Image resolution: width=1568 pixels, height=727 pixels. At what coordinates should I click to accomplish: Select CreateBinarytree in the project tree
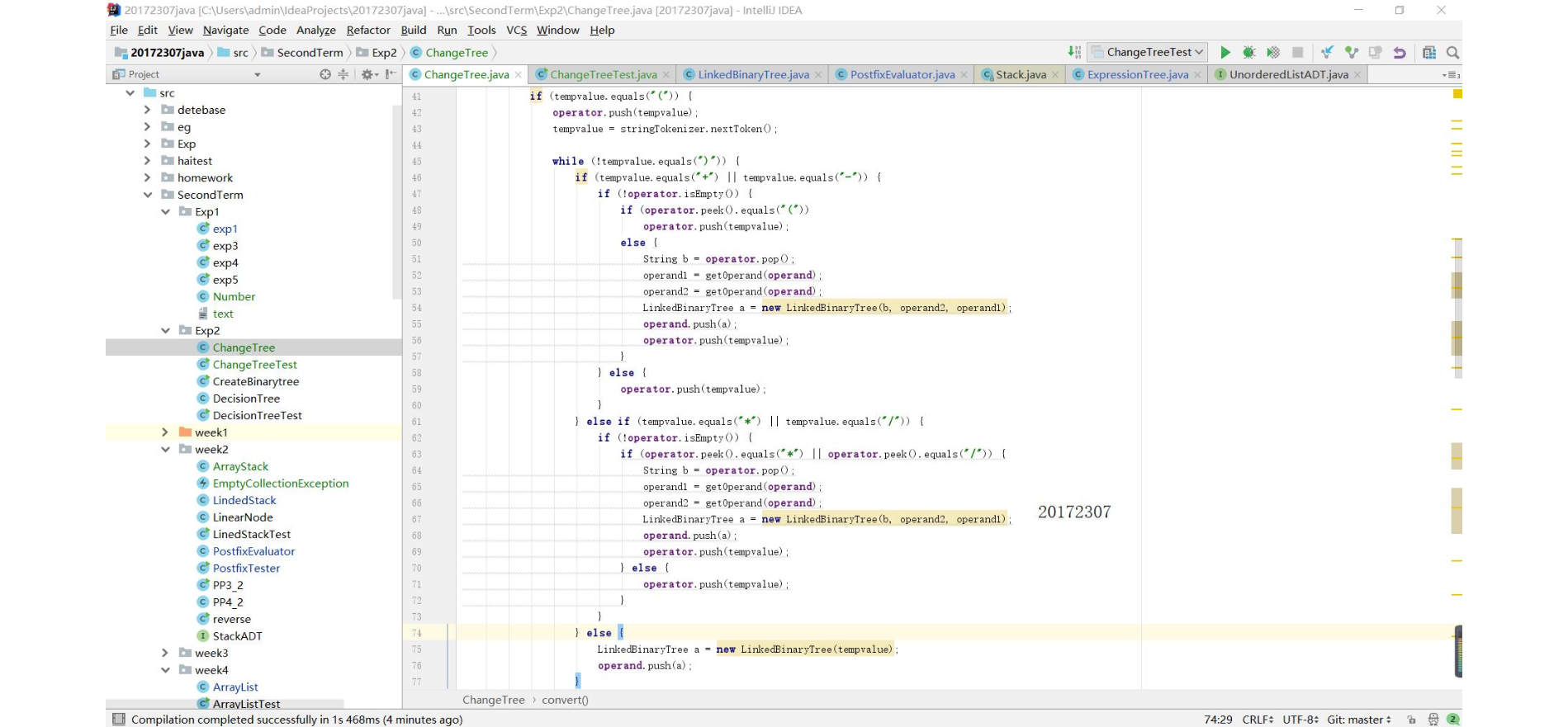[256, 381]
